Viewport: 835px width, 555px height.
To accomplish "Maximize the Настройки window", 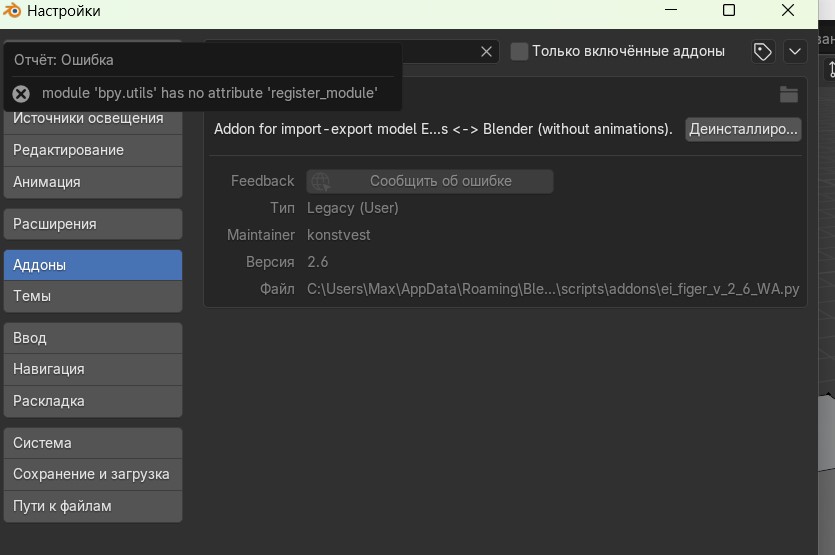I will 729,11.
